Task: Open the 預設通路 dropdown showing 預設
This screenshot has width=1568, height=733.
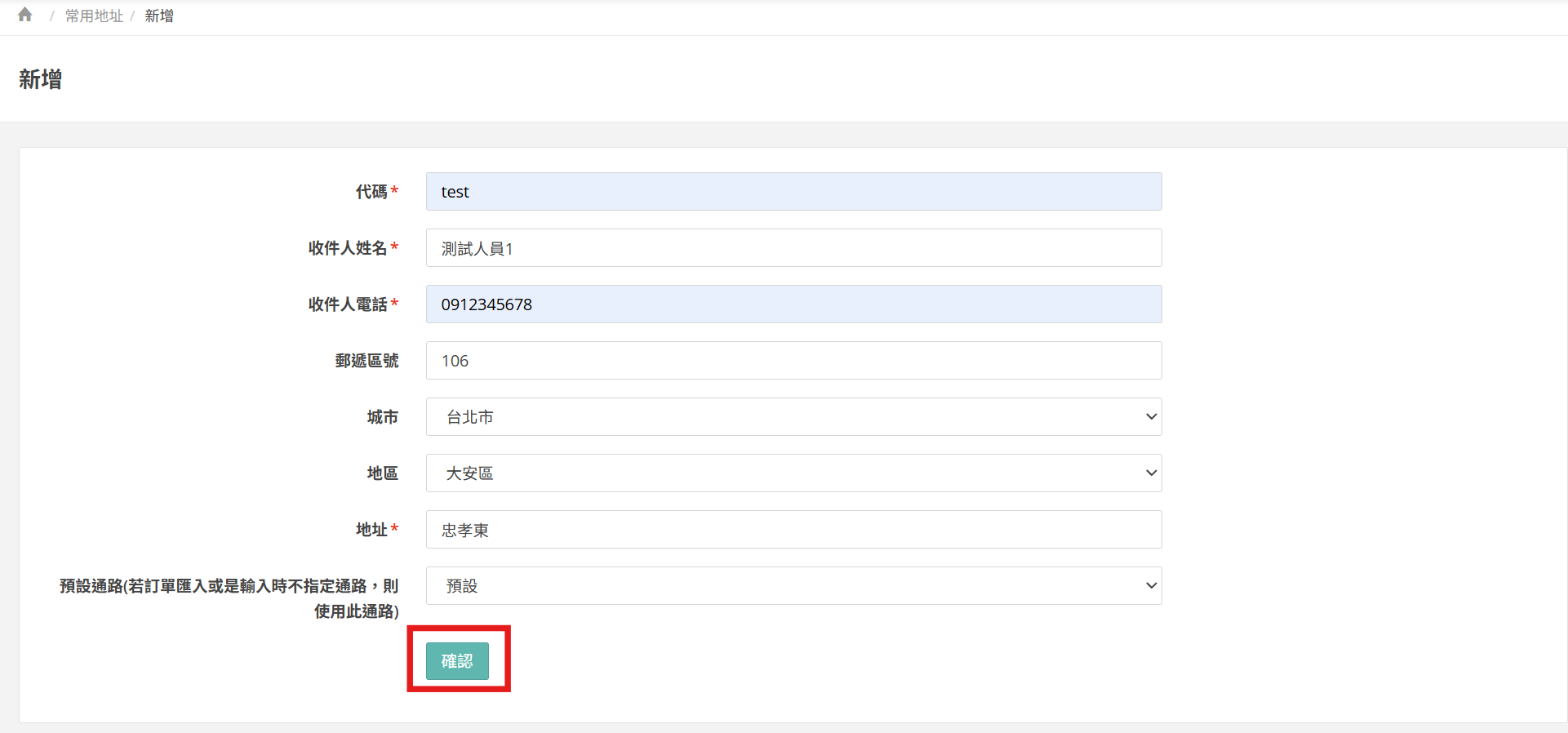Action: tap(793, 586)
